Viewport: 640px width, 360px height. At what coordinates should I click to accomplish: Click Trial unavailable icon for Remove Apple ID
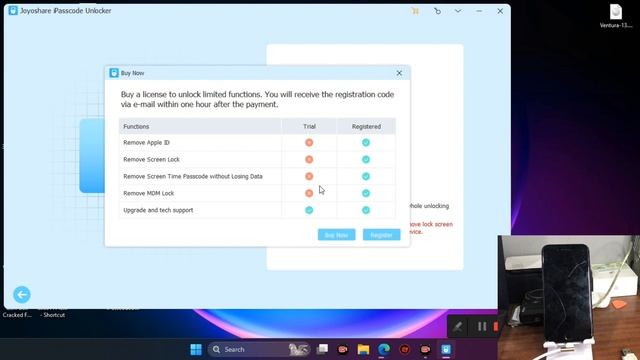pyautogui.click(x=309, y=142)
